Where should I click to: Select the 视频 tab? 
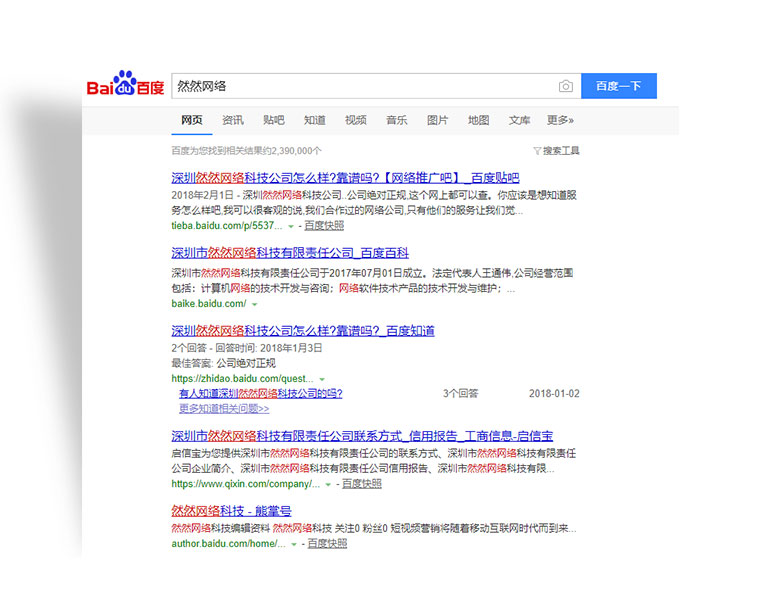tap(356, 120)
